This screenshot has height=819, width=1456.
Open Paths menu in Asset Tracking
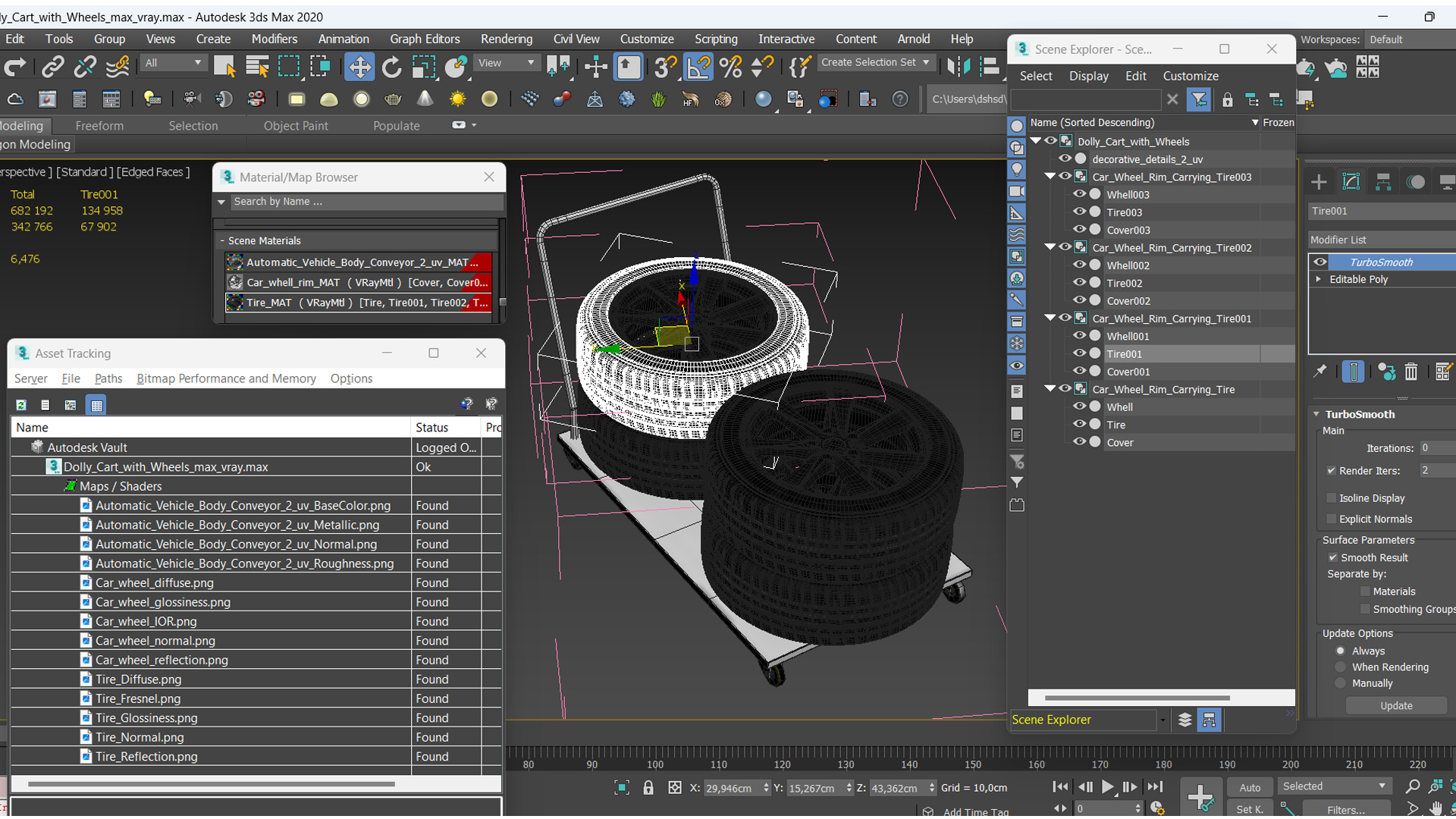point(108,378)
